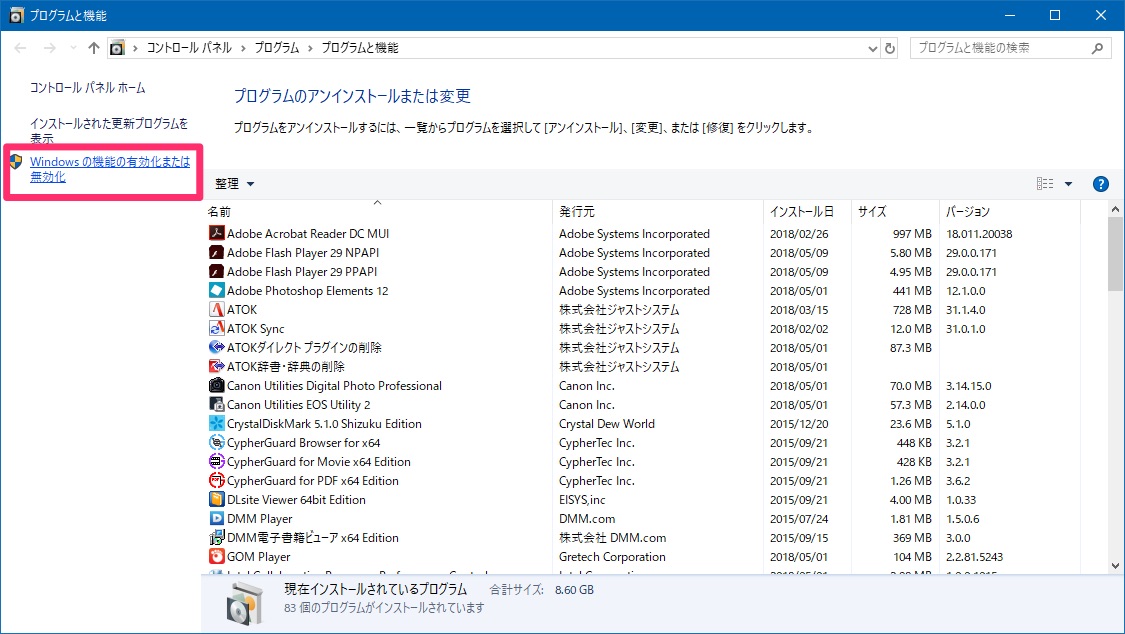Click the Adobe Flash Player 29 NPAPI icon
Image resolution: width=1125 pixels, height=634 pixels.
tap(216, 252)
